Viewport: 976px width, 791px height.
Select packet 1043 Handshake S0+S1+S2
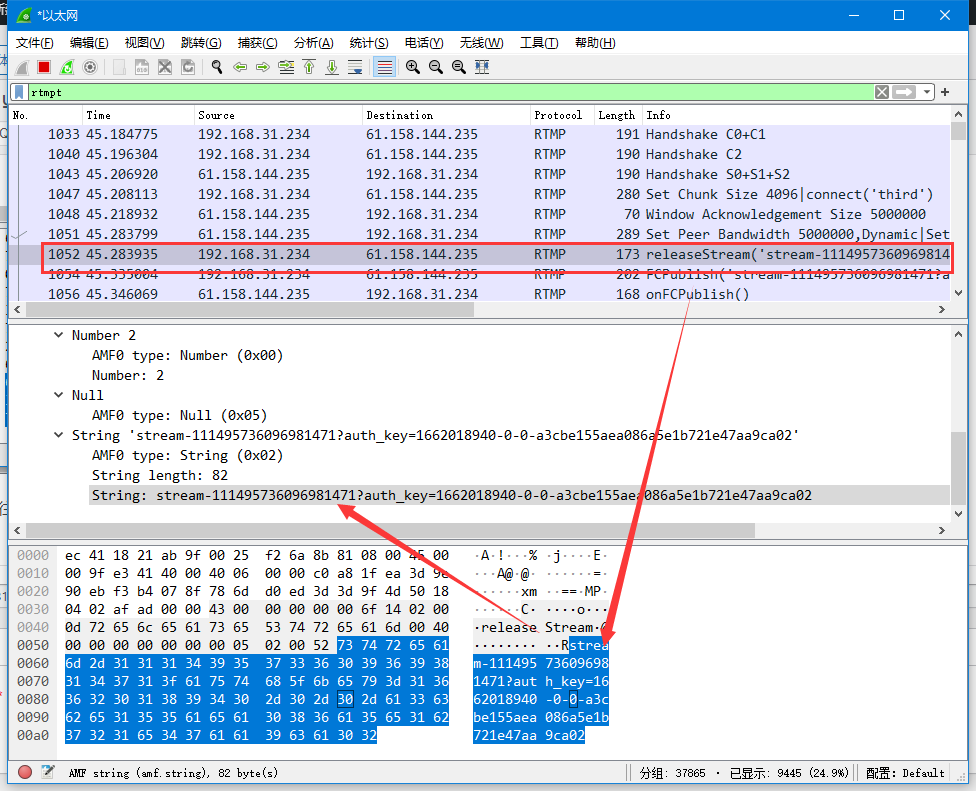(x=480, y=174)
